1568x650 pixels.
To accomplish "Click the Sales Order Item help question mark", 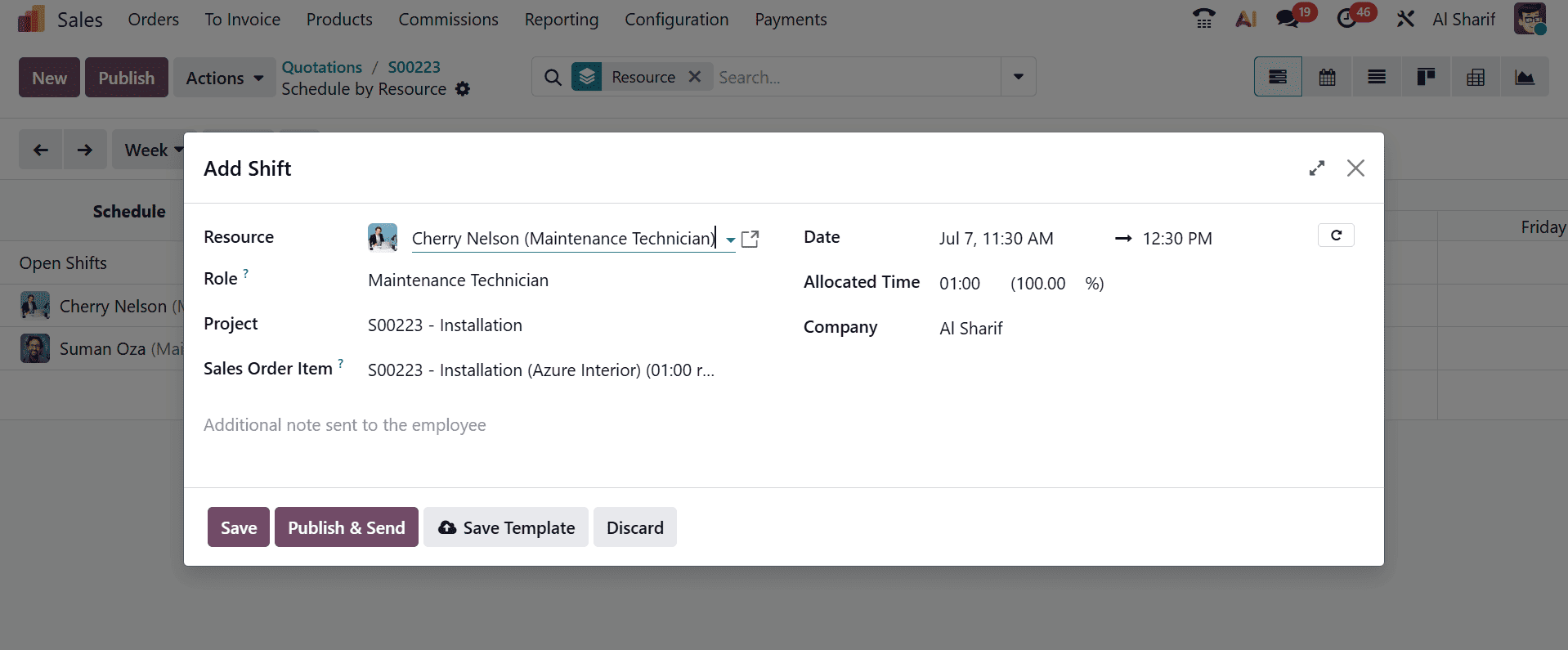I will point(341,364).
